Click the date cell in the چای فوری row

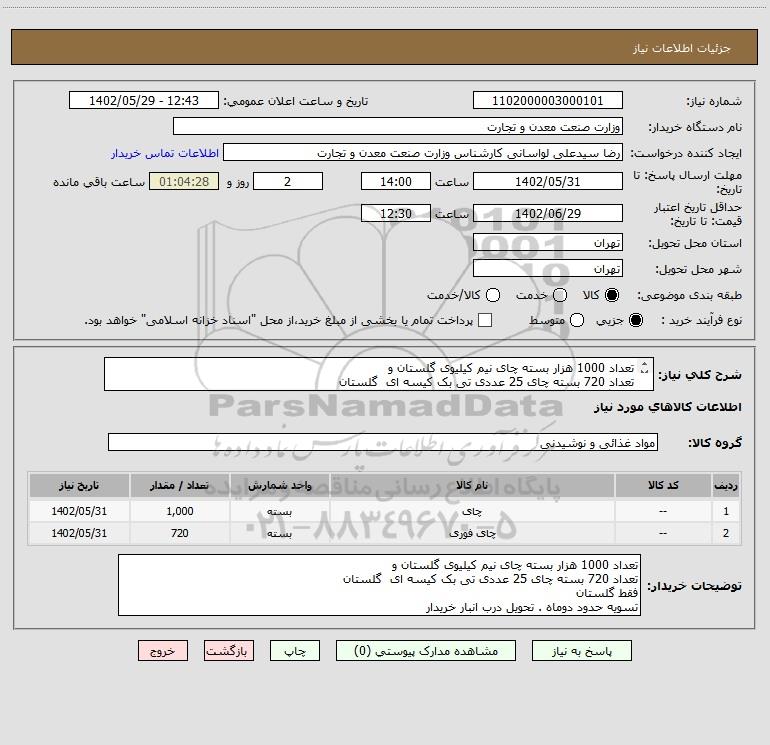point(79,533)
